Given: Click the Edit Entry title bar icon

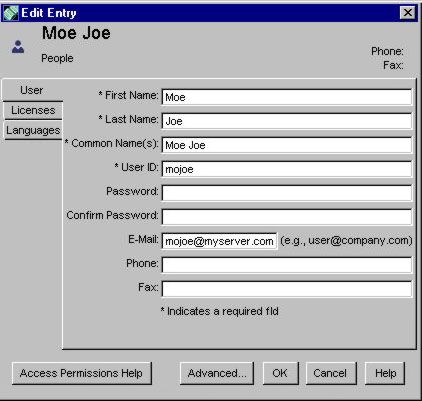Looking at the screenshot, I should pos(11,13).
